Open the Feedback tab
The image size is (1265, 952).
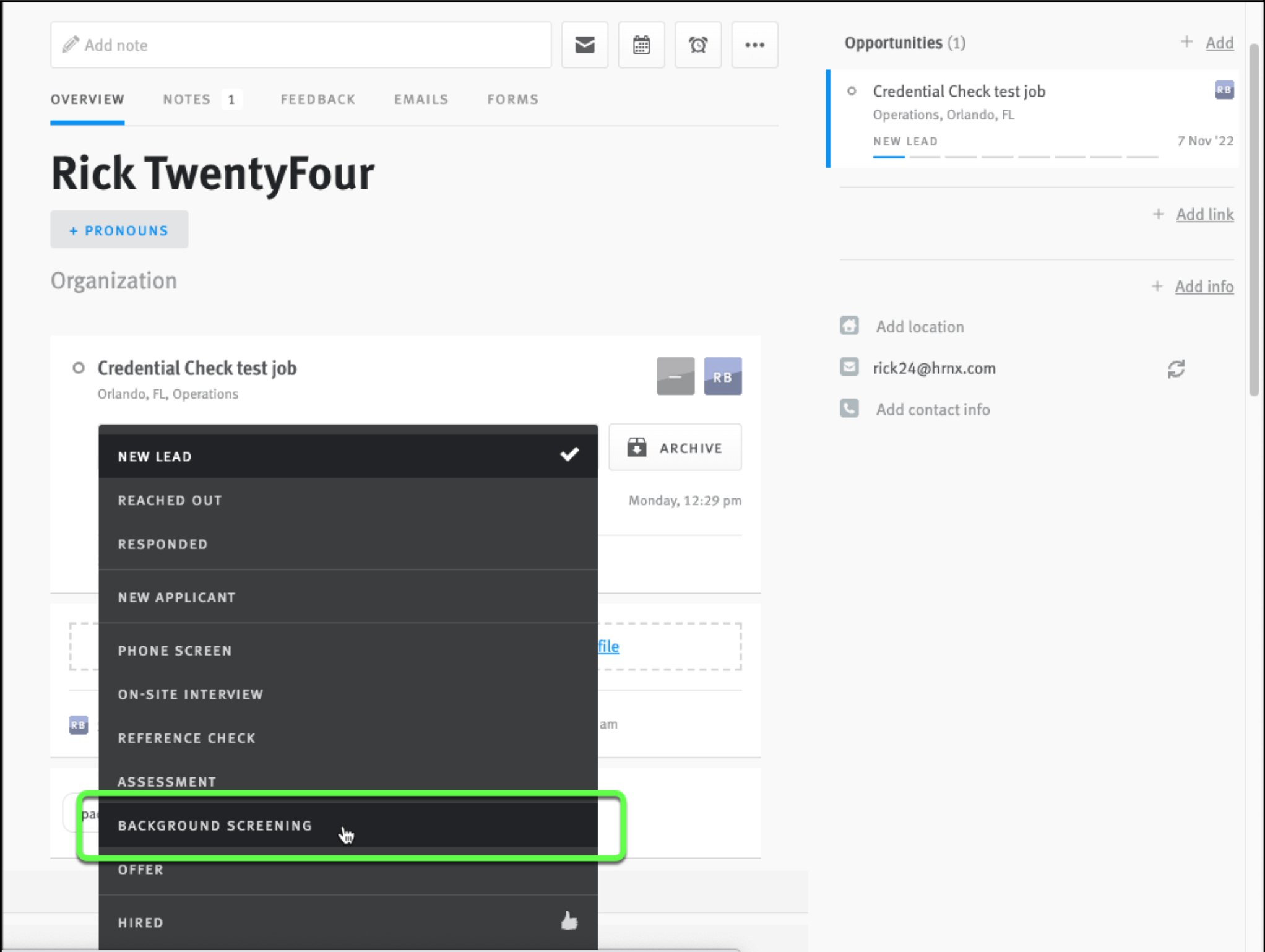point(318,99)
